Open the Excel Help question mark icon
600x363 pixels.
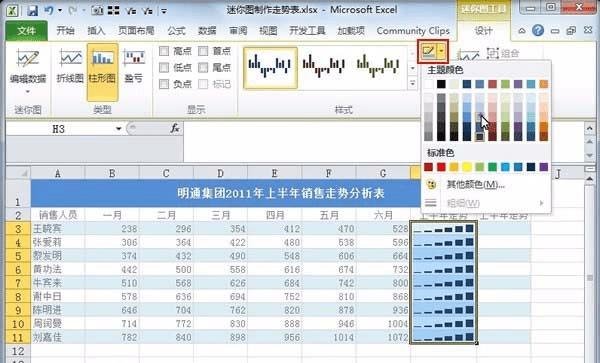(538, 30)
